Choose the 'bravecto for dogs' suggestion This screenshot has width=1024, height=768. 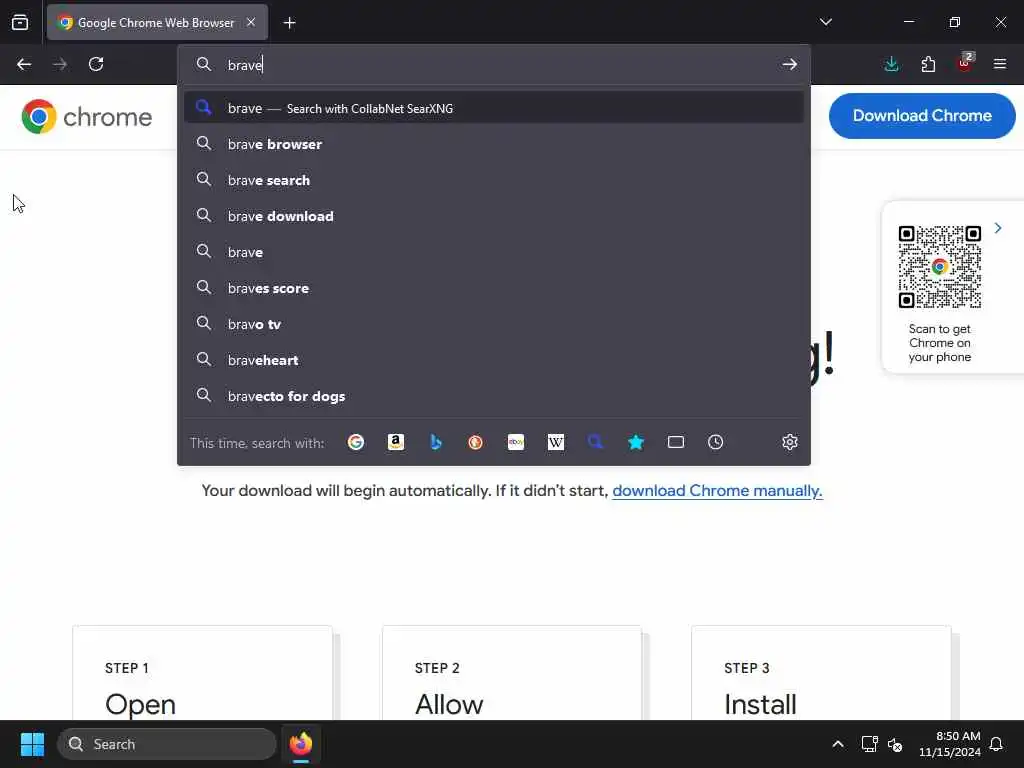click(494, 396)
